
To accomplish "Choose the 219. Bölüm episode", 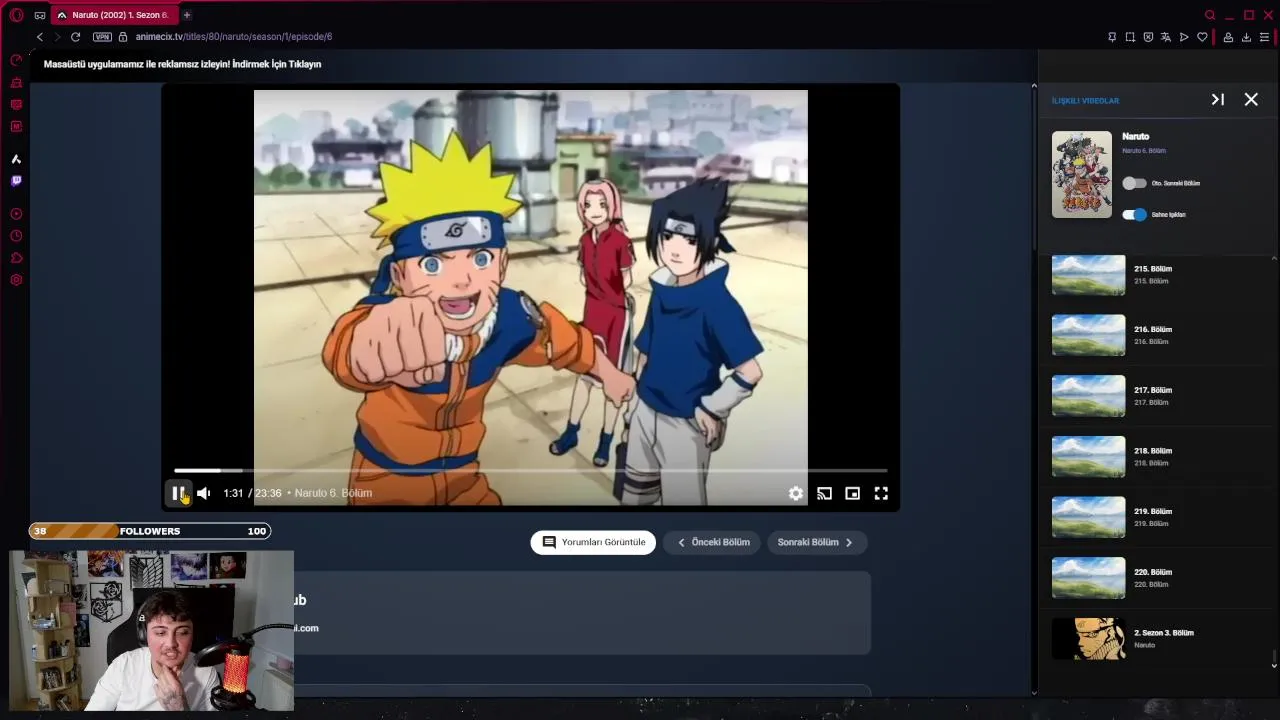I will (x=1154, y=517).
